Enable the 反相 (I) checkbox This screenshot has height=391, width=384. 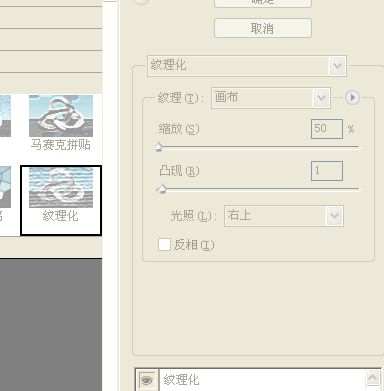pos(164,244)
